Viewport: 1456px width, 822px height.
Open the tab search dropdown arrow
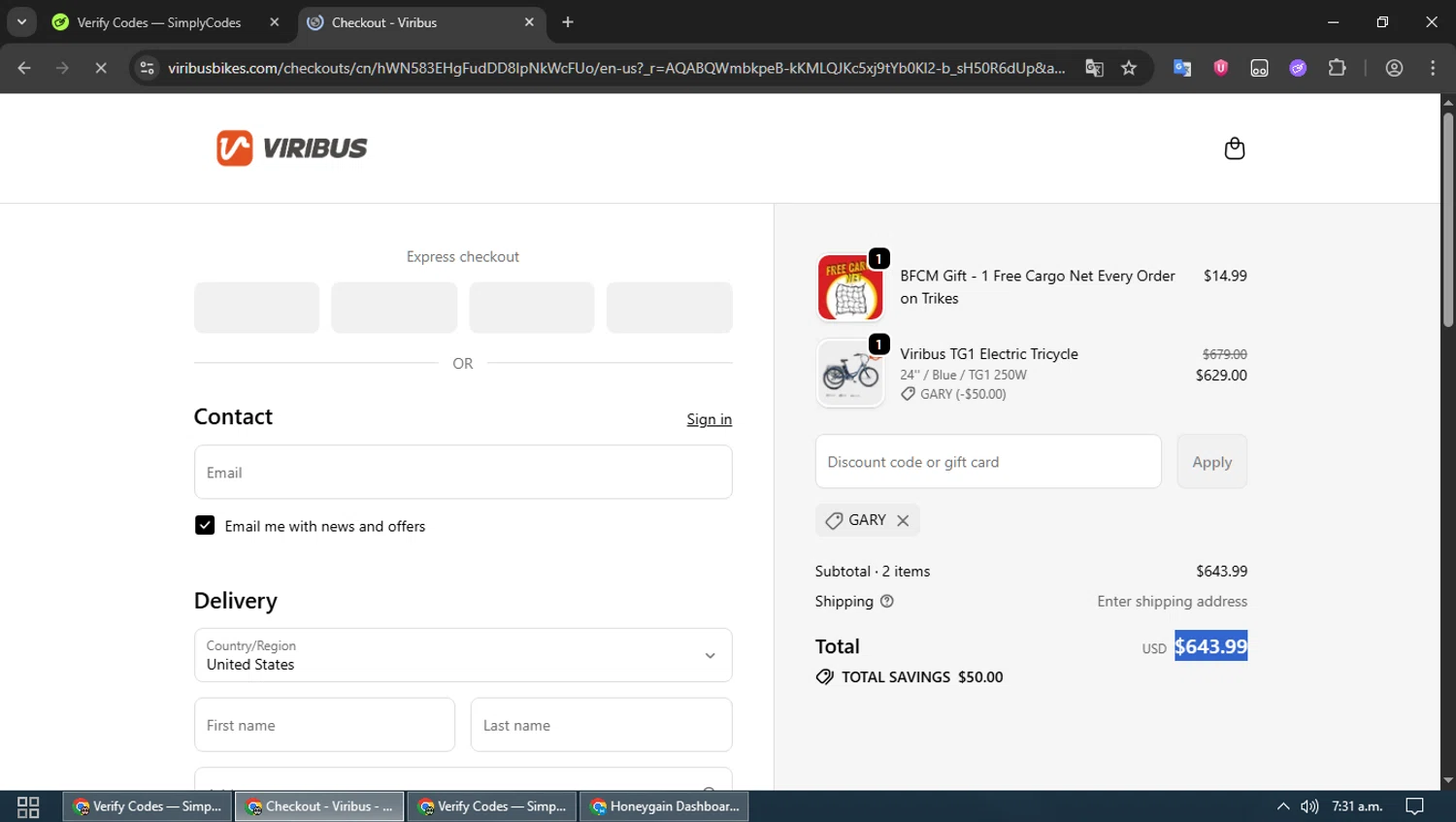pyautogui.click(x=21, y=22)
